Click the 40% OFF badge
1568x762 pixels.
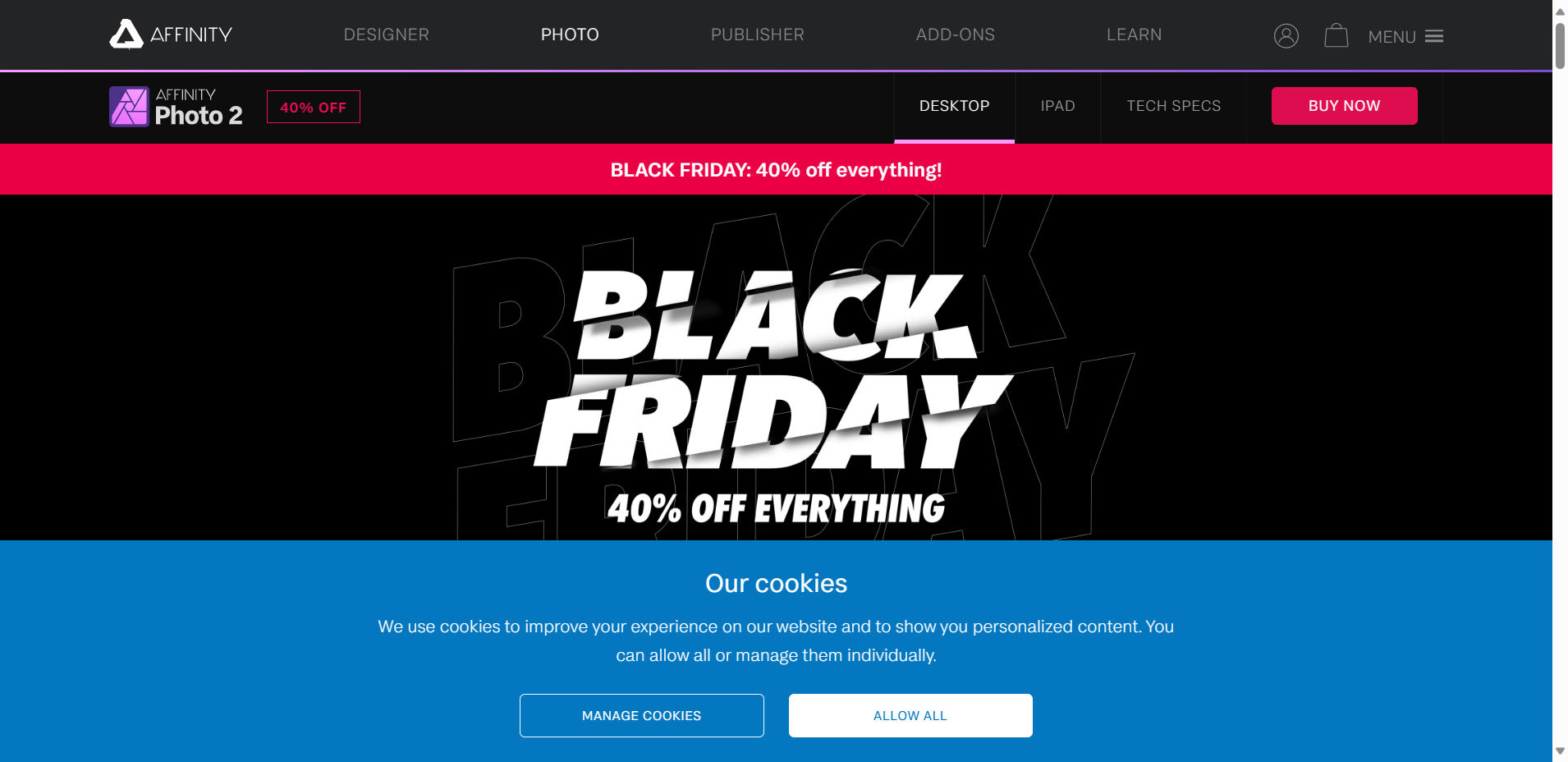[313, 108]
